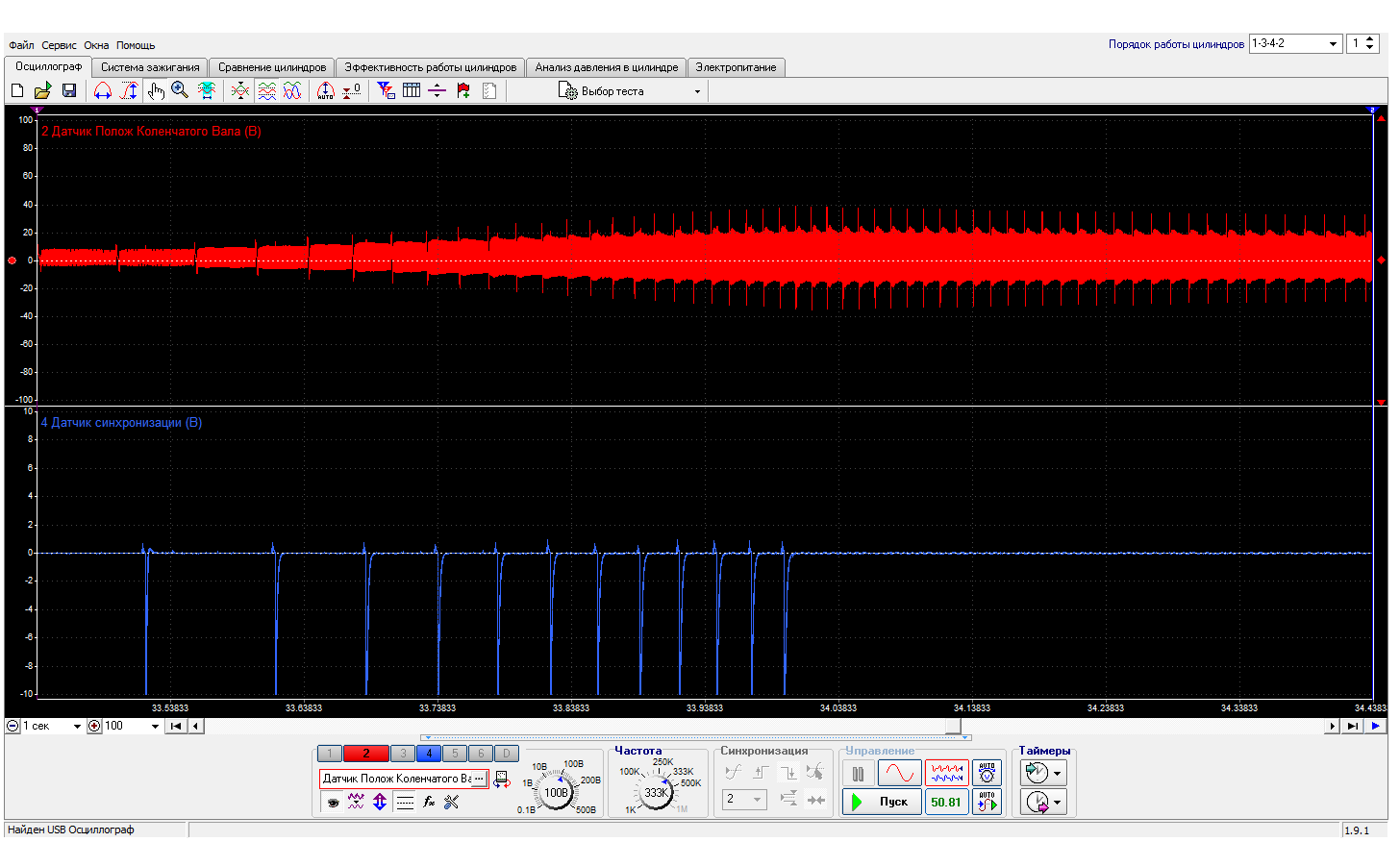Screen dimensions: 1400x842
Task: Click the vertical measurement cursor icon
Action: click(x=129, y=90)
